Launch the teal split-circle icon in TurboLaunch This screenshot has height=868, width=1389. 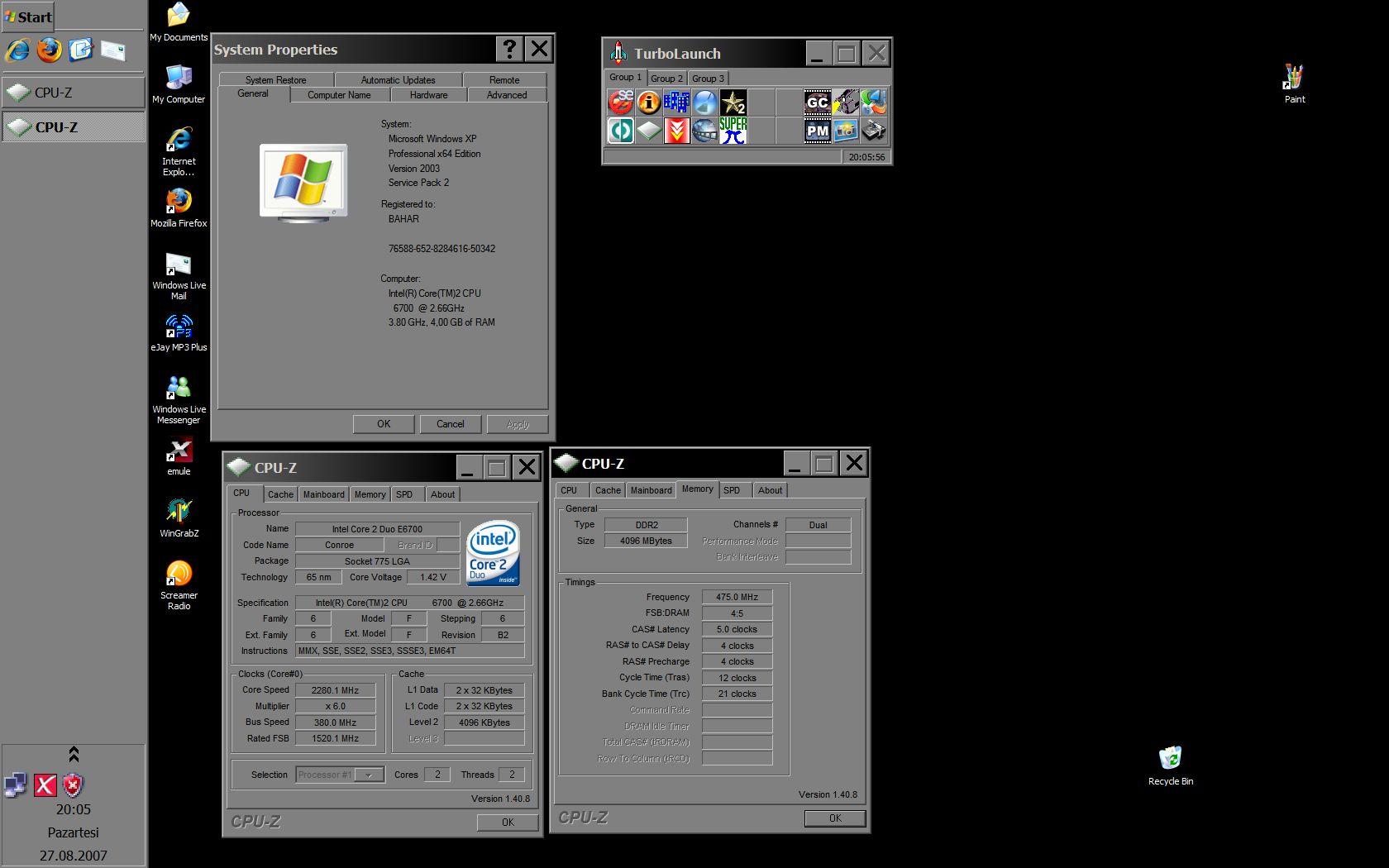pyautogui.click(x=621, y=131)
